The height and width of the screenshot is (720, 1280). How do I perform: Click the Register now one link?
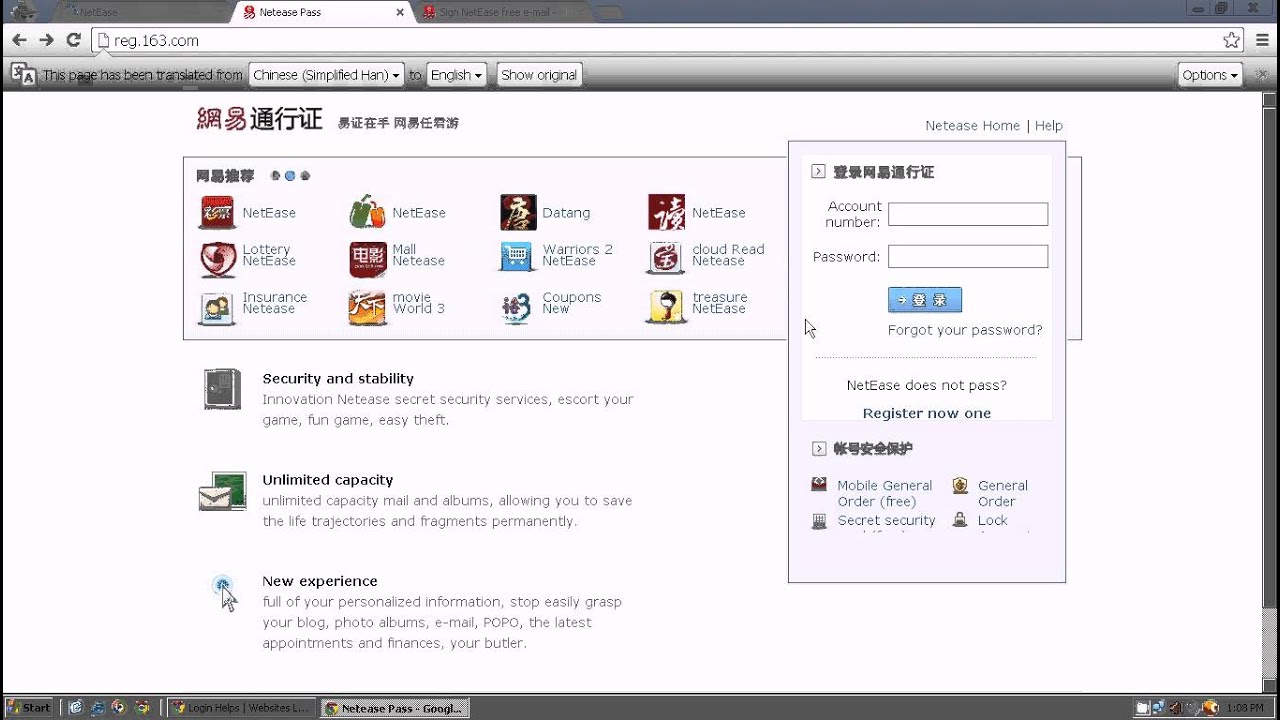[x=927, y=413]
